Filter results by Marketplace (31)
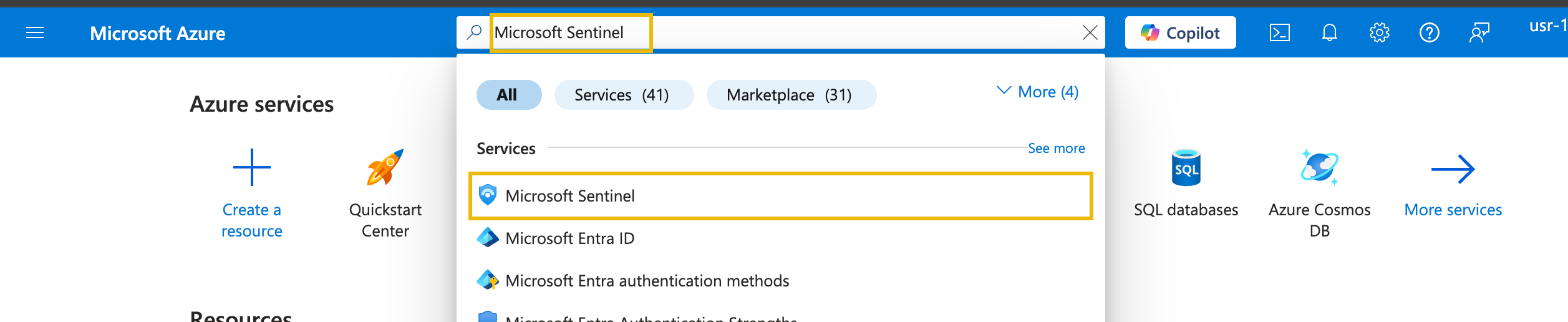Image resolution: width=1568 pixels, height=322 pixels. 790,95
